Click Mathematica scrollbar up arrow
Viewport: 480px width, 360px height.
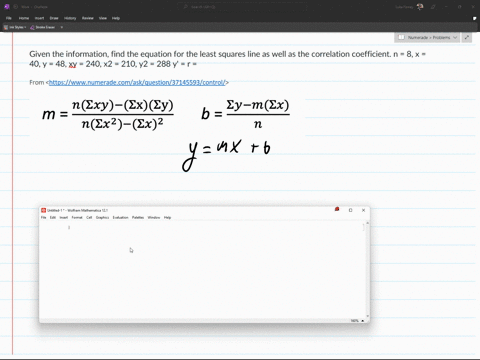pyautogui.click(x=368, y=223)
